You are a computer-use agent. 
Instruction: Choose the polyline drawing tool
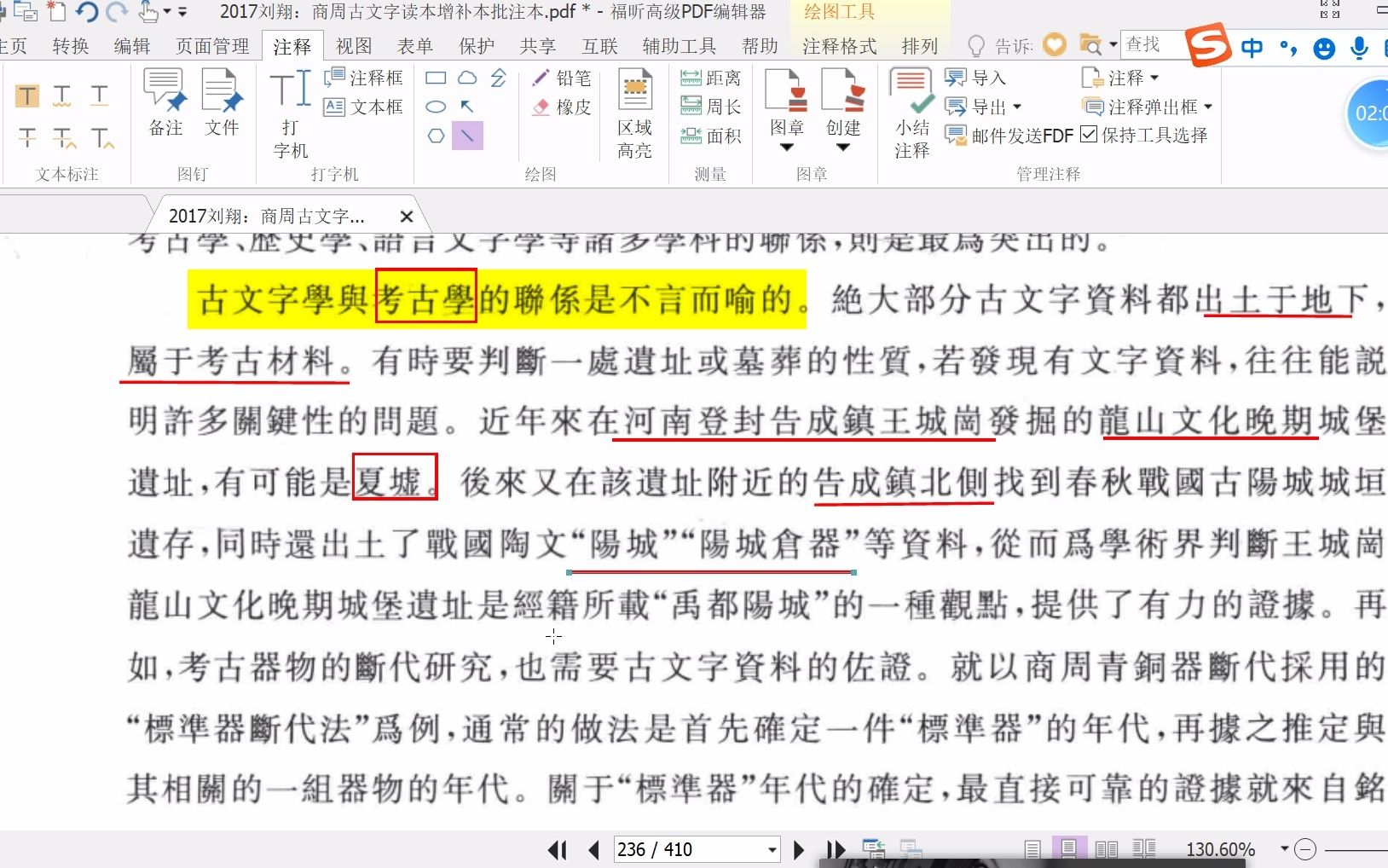click(499, 78)
